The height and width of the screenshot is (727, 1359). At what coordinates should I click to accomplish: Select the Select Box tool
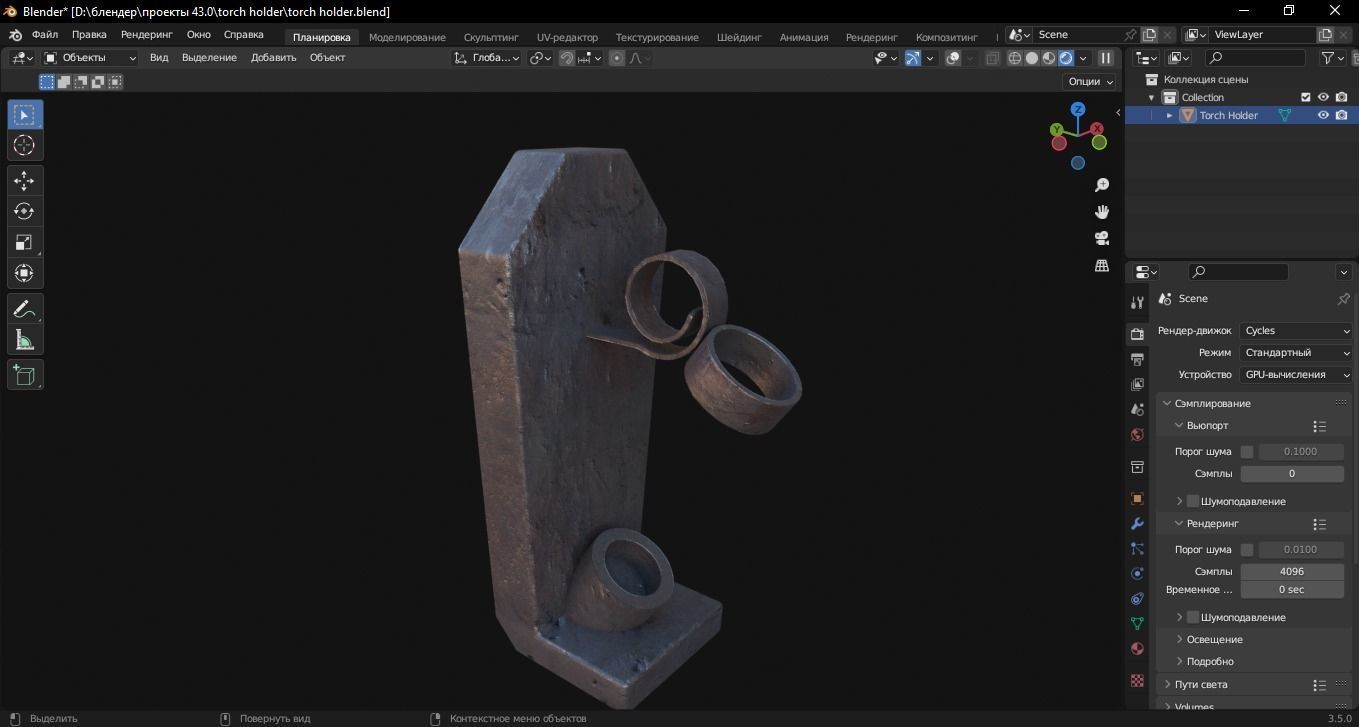(x=25, y=115)
